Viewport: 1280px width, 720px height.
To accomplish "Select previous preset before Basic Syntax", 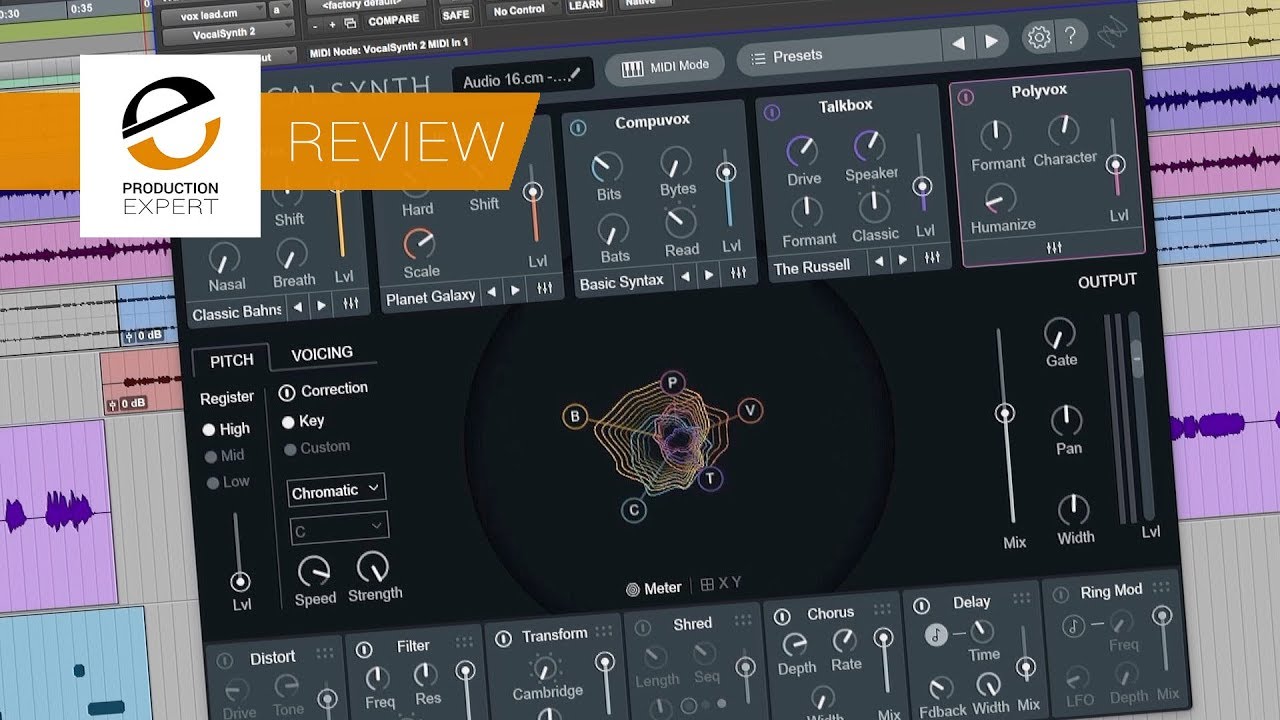I will tap(687, 277).
